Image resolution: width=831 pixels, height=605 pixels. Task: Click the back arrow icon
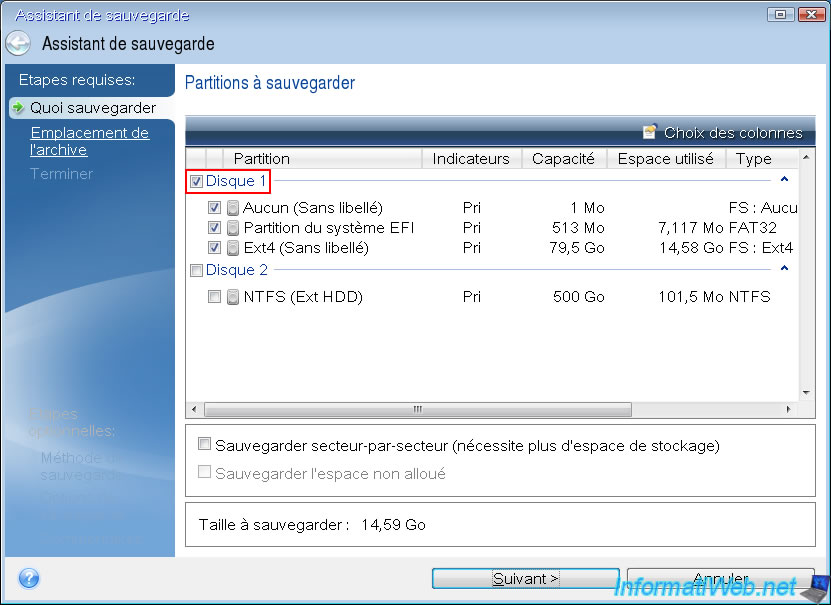click(x=18, y=44)
